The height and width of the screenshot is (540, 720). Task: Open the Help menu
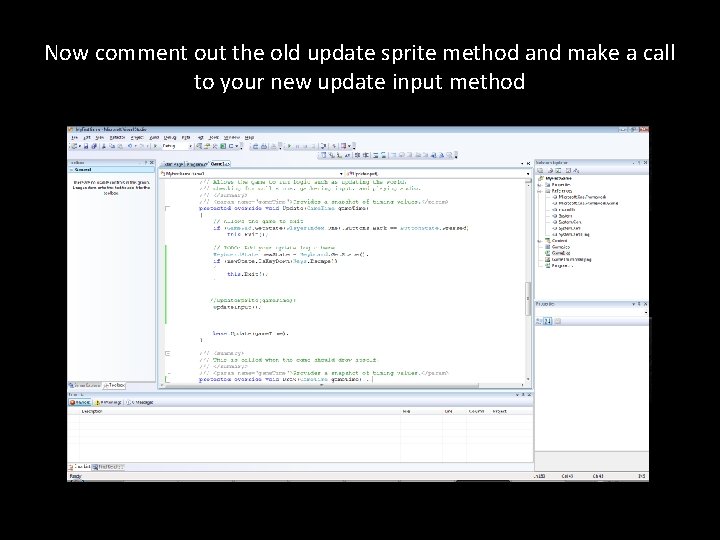(249, 137)
